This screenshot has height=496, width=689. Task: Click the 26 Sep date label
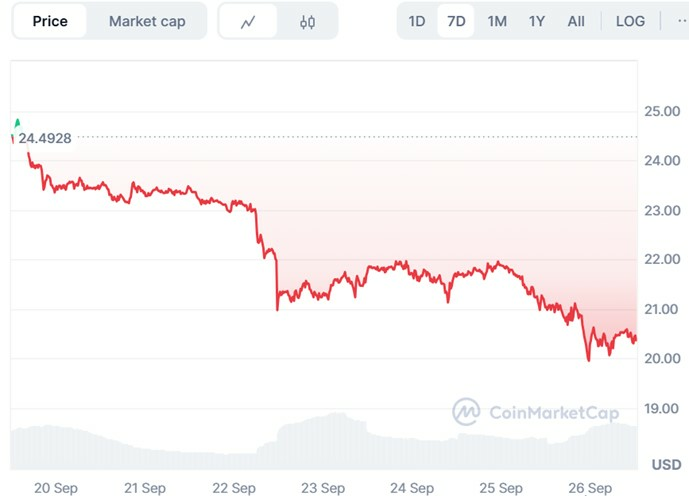coord(590,488)
